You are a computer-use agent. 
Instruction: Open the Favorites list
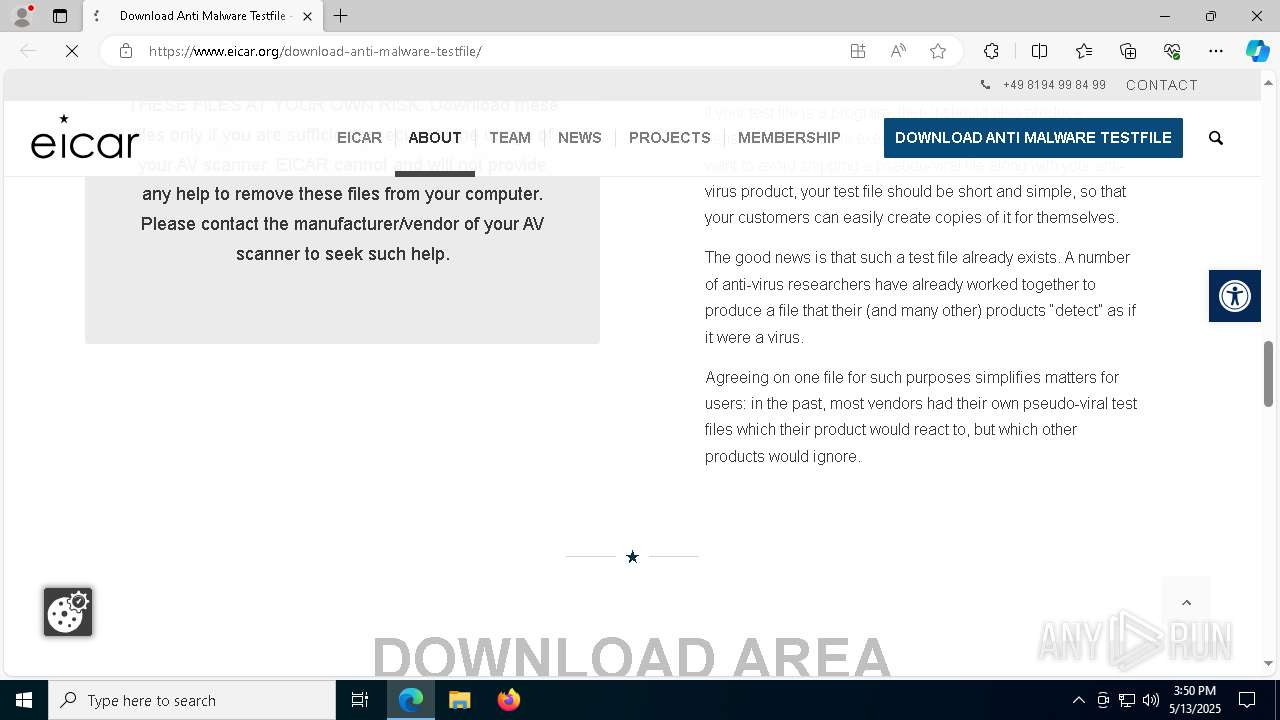[x=1084, y=51]
